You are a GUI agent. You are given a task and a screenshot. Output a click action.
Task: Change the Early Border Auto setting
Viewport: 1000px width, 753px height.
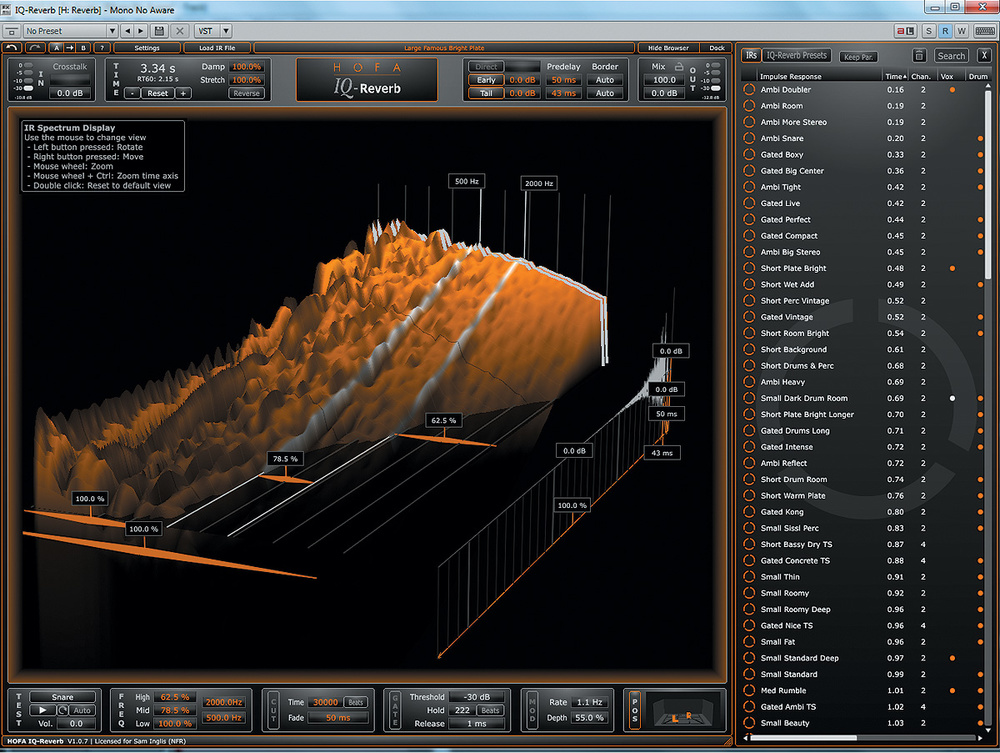tap(605, 80)
